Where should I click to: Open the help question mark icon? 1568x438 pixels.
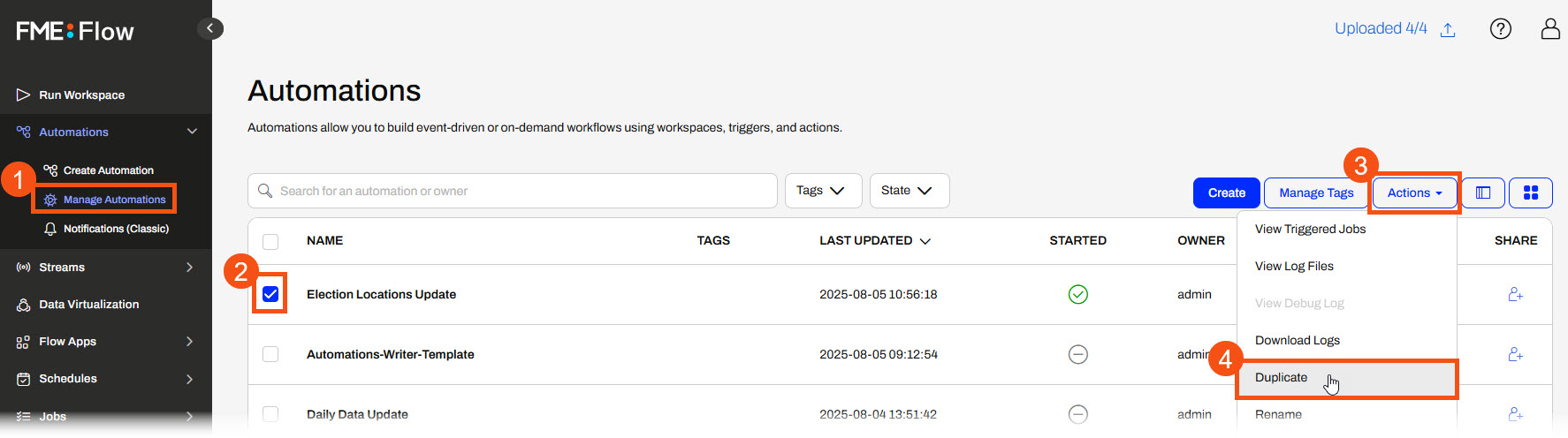pyautogui.click(x=1500, y=29)
